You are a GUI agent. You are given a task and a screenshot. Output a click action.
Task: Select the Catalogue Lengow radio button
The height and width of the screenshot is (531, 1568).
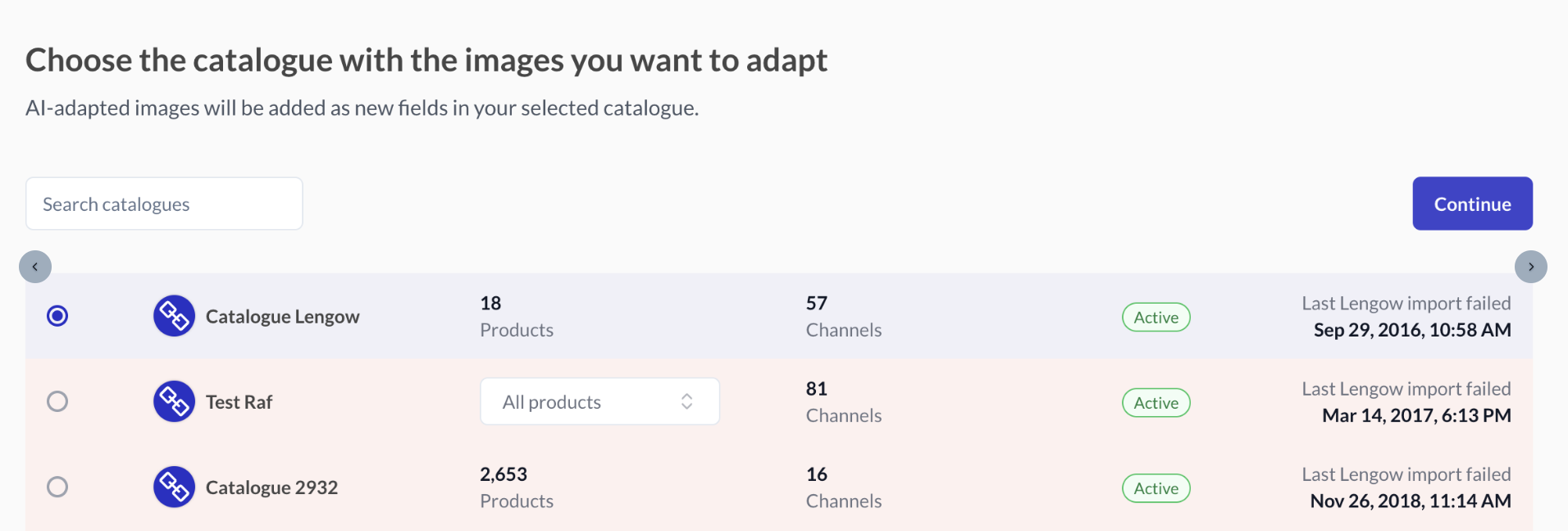tap(57, 316)
